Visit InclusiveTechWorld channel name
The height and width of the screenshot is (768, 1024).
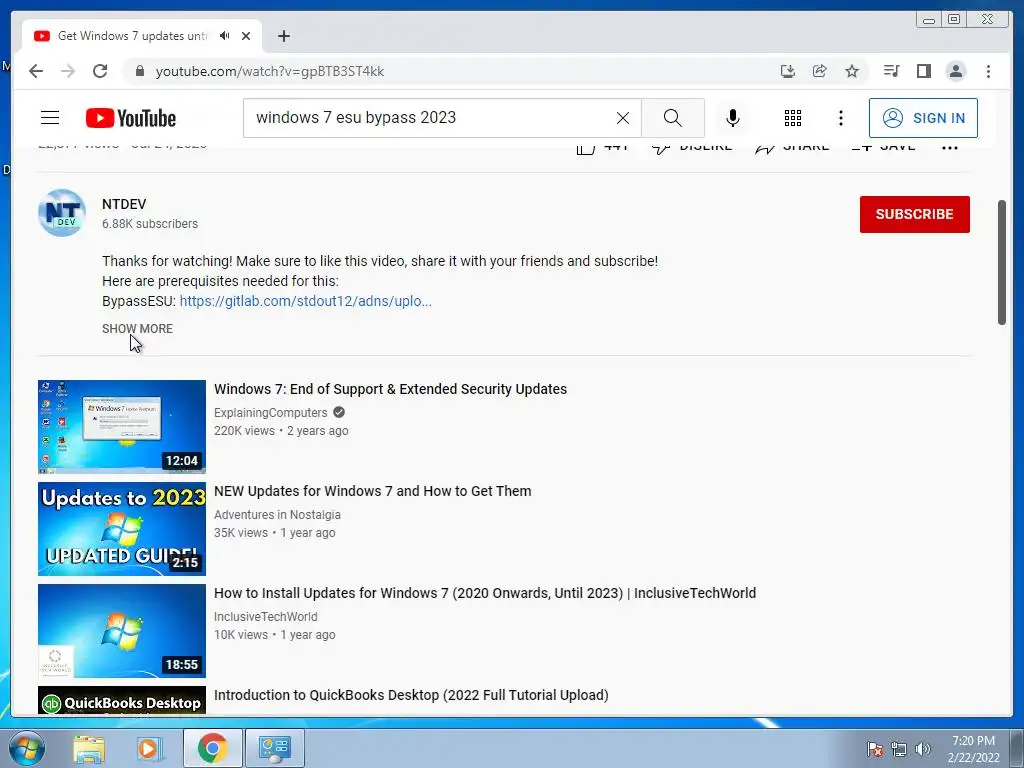point(266,616)
